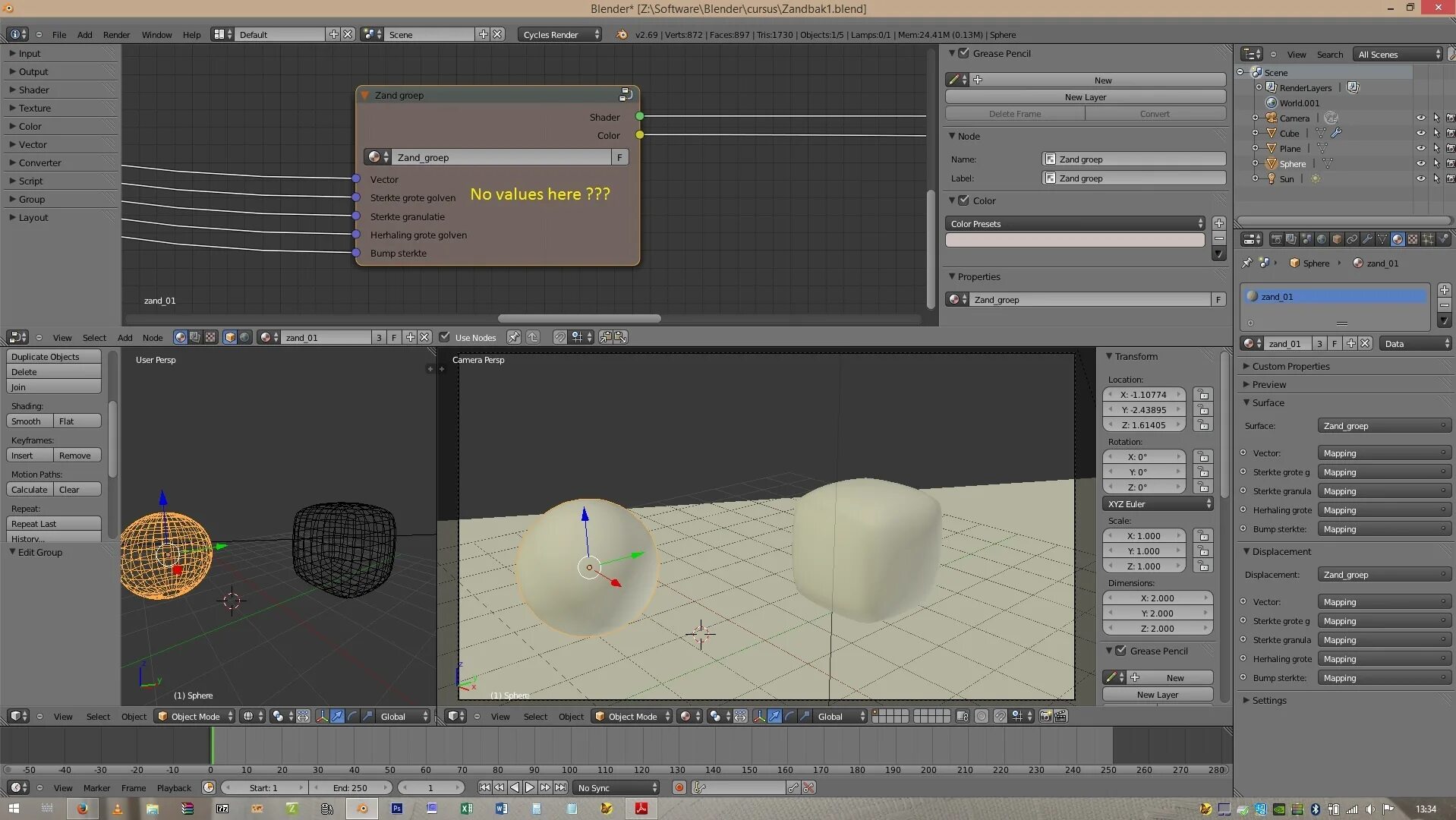
Task: Lock the X location value
Action: click(x=1202, y=394)
